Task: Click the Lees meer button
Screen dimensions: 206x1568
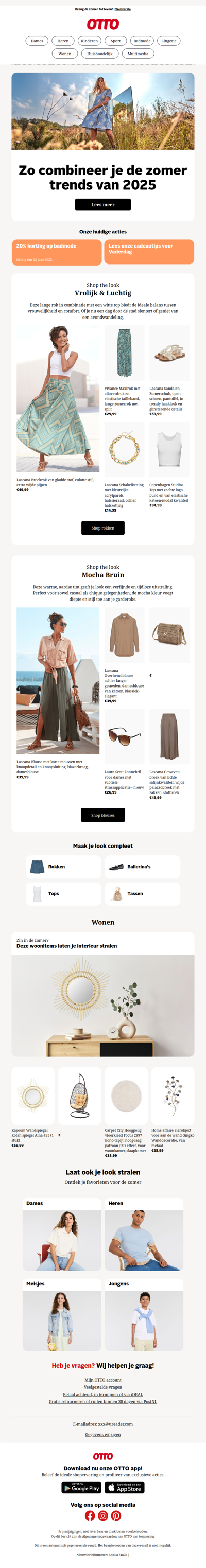Action: (x=103, y=204)
